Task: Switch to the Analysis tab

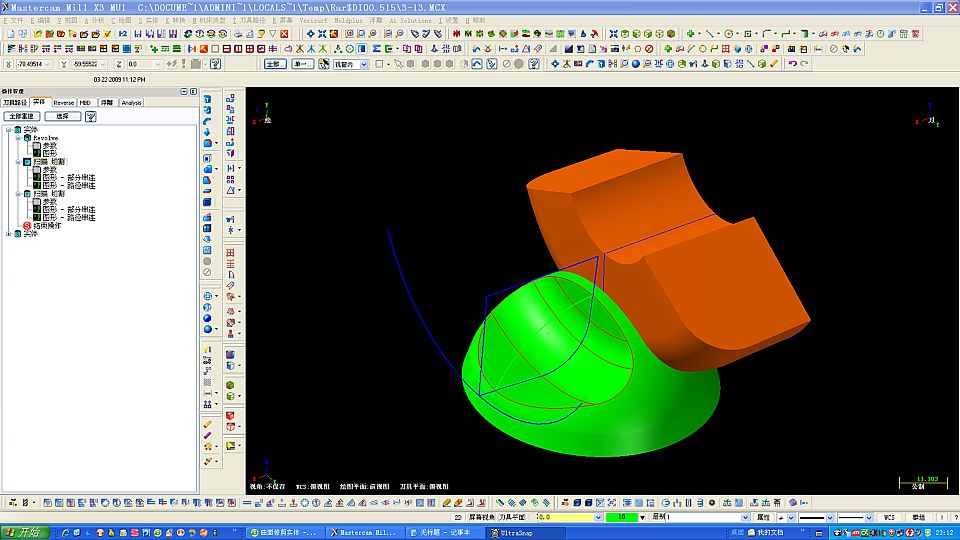Action: click(132, 102)
